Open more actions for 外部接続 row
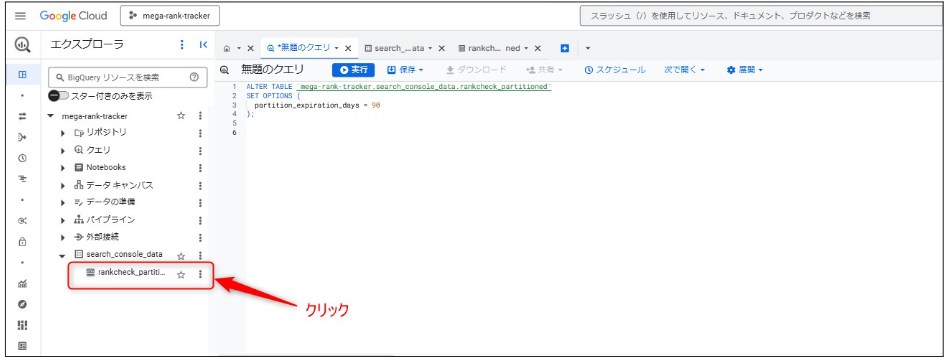The image size is (950, 364). [200, 238]
